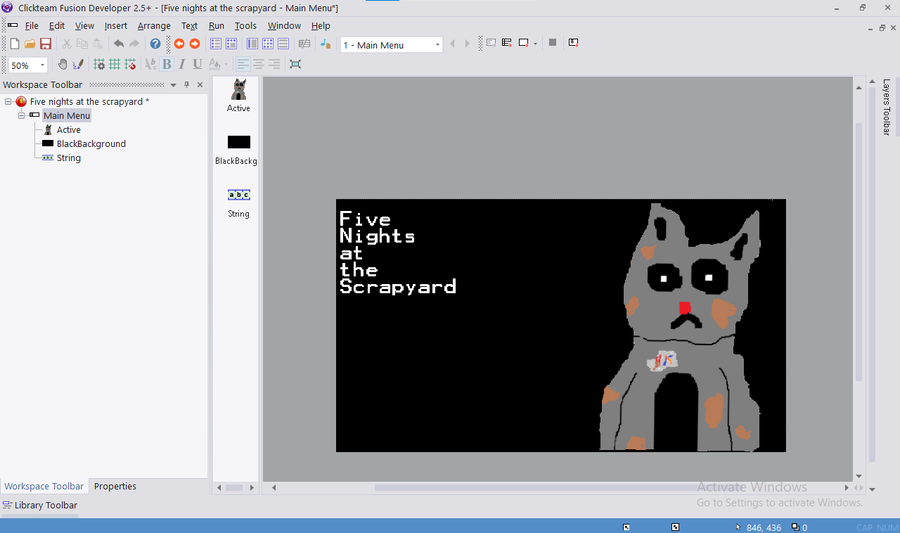Toggle align text left
Screen dimensions: 900x533
tap(243, 64)
